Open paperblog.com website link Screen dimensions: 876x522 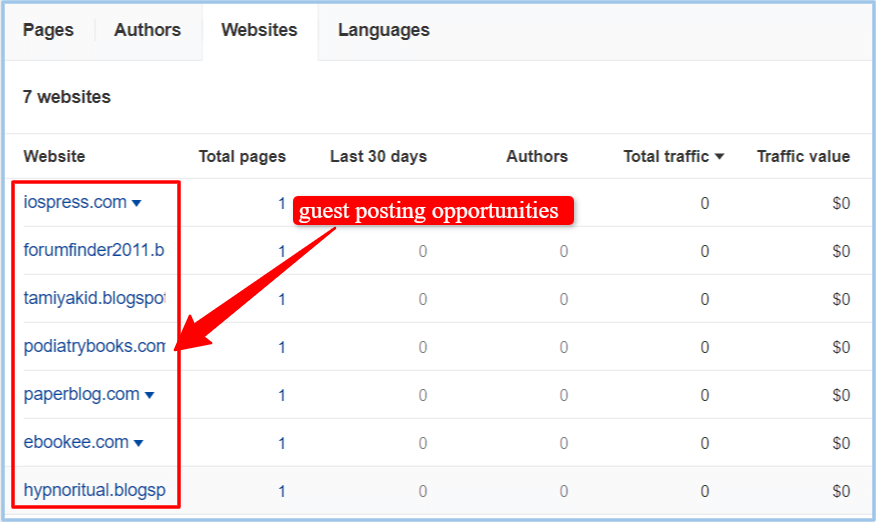[82, 395]
